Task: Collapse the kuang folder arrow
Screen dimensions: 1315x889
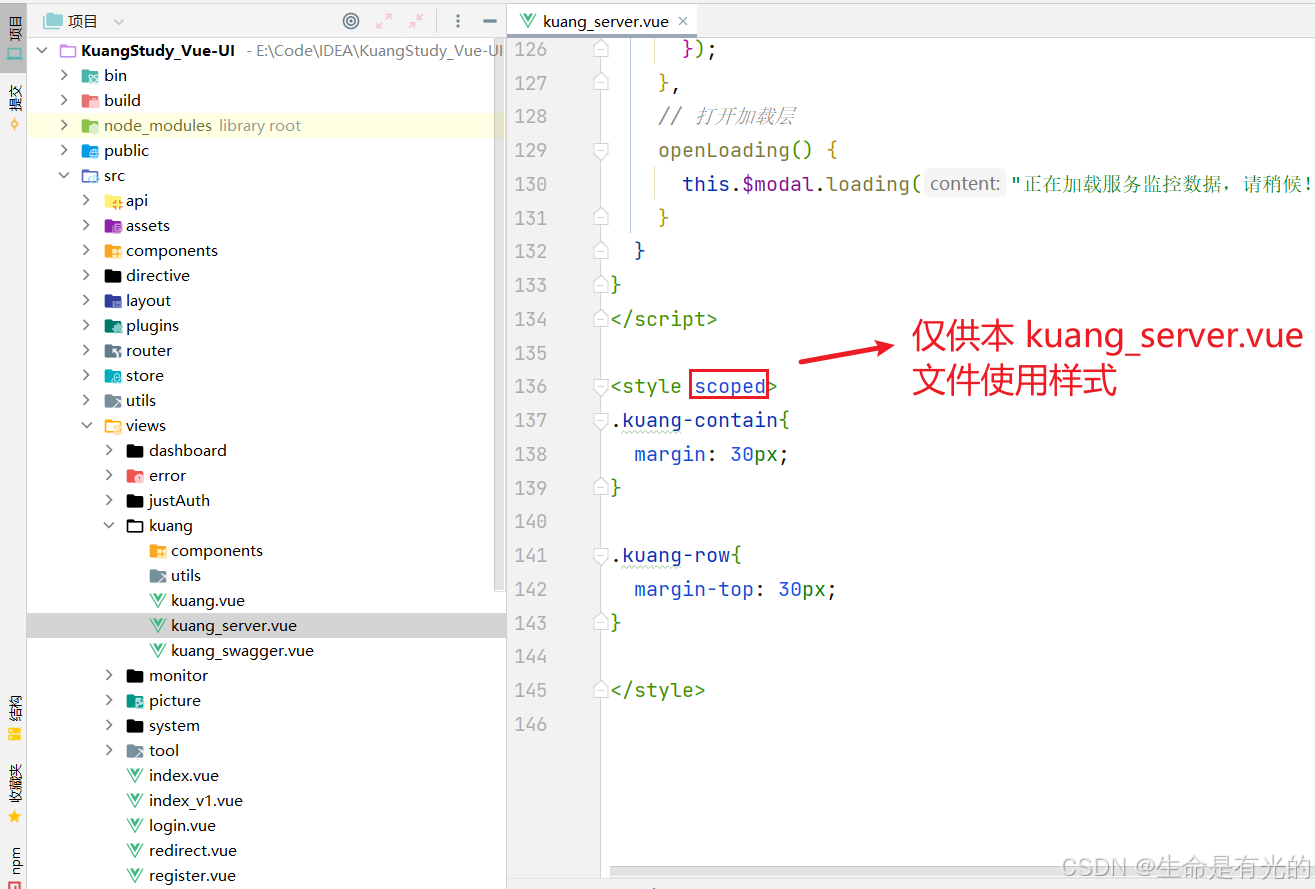Action: 109,525
